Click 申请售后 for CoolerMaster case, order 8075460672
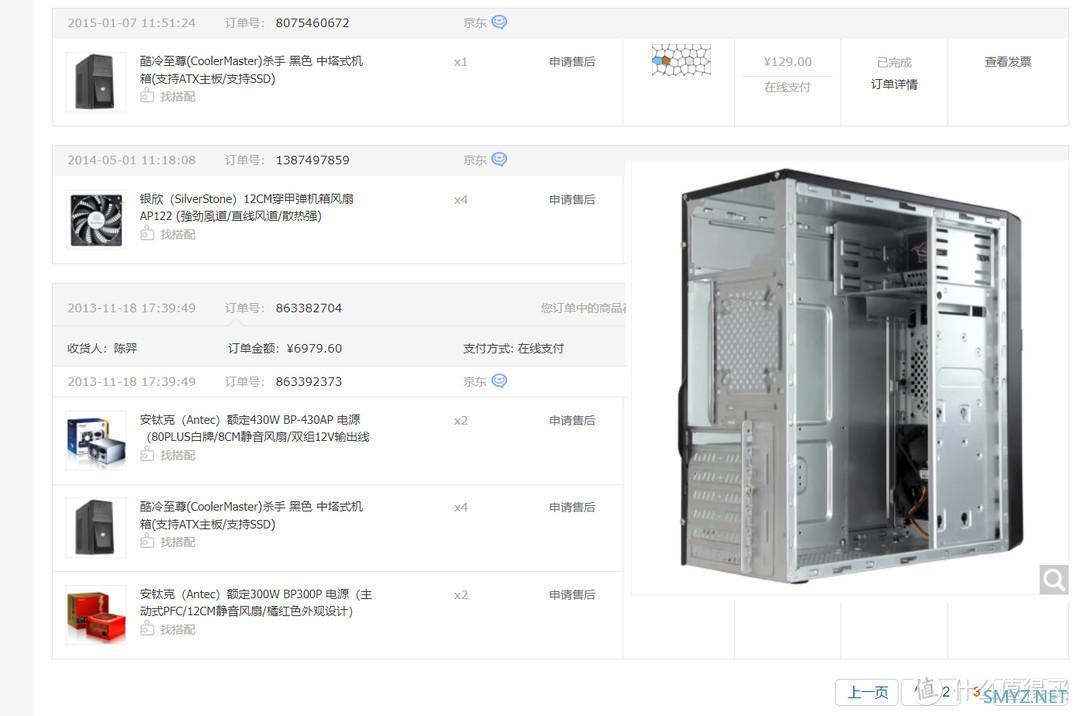This screenshot has width=1080, height=716. pyautogui.click(x=572, y=61)
